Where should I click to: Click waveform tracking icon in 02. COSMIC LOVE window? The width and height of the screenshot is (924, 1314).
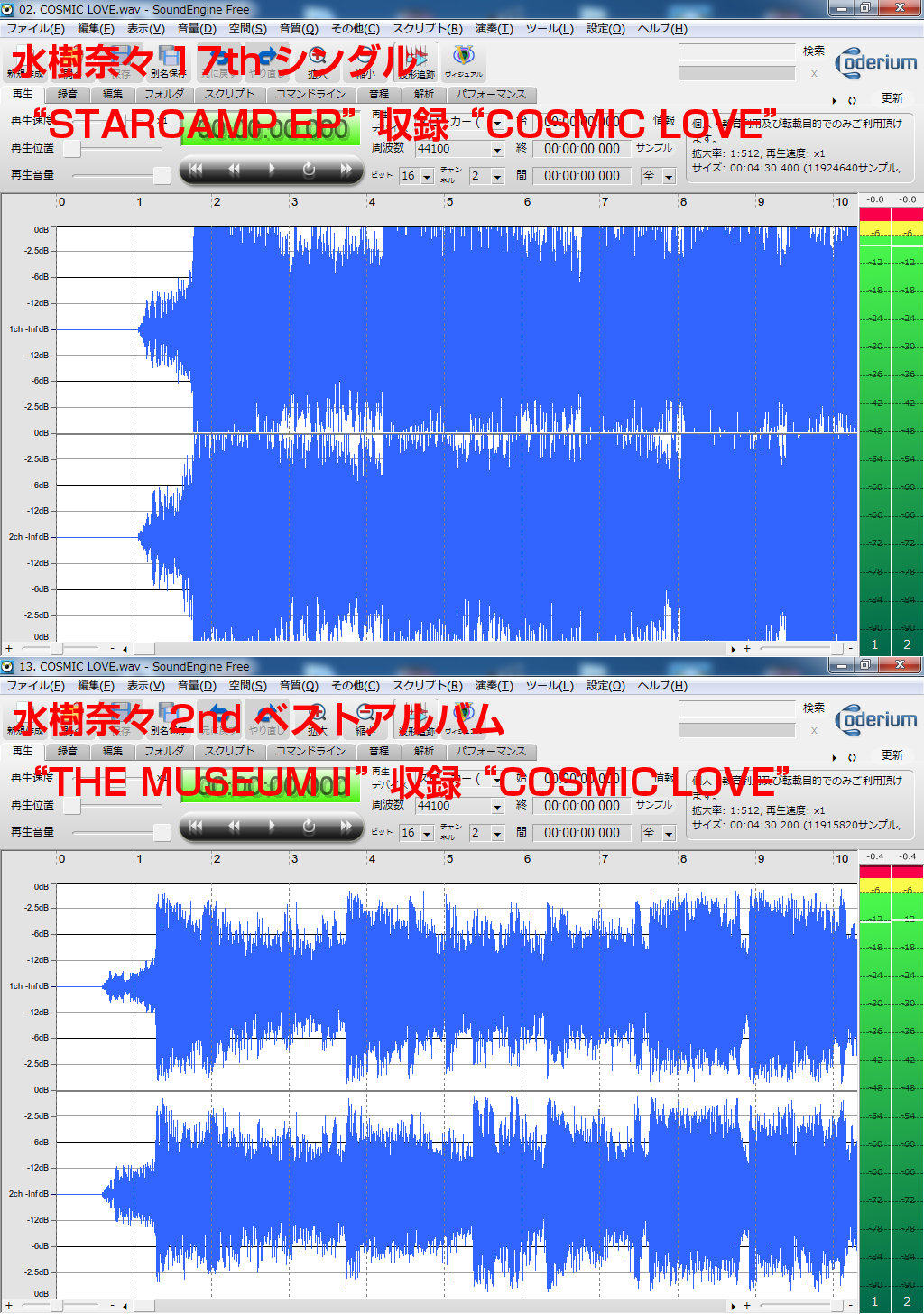tap(416, 61)
